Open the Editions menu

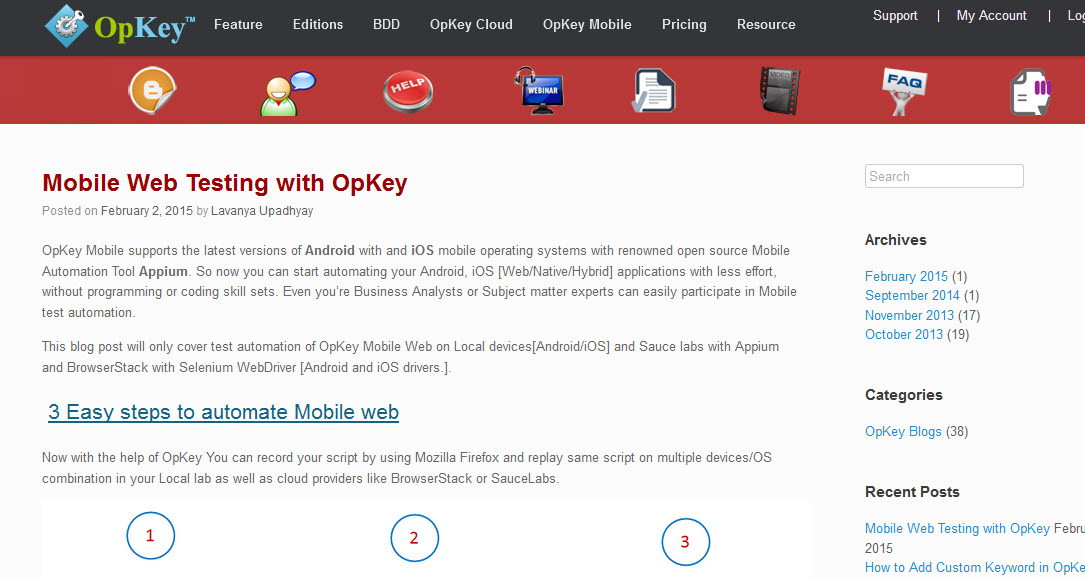tap(318, 24)
